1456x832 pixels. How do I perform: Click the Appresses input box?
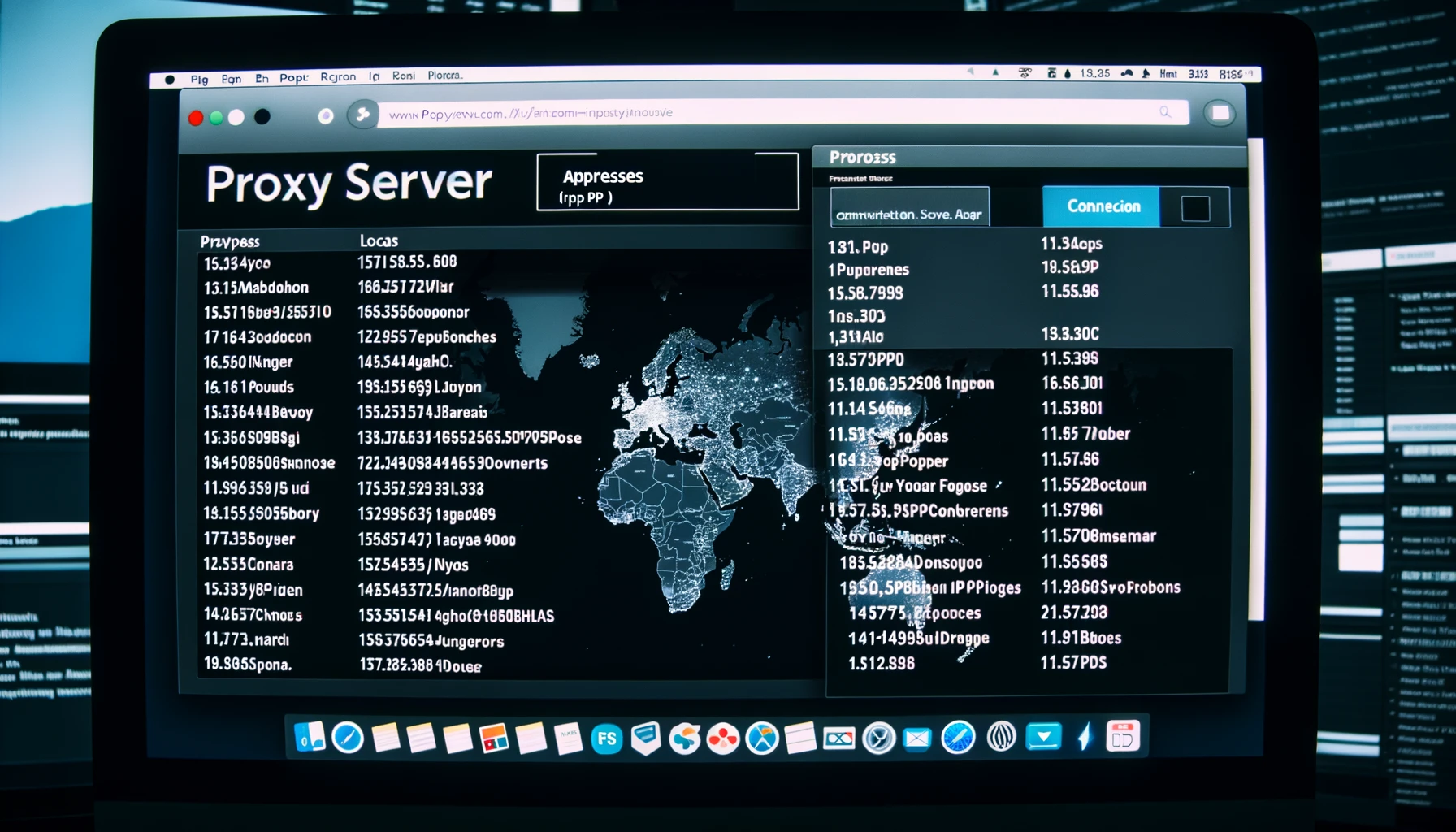[x=667, y=182]
